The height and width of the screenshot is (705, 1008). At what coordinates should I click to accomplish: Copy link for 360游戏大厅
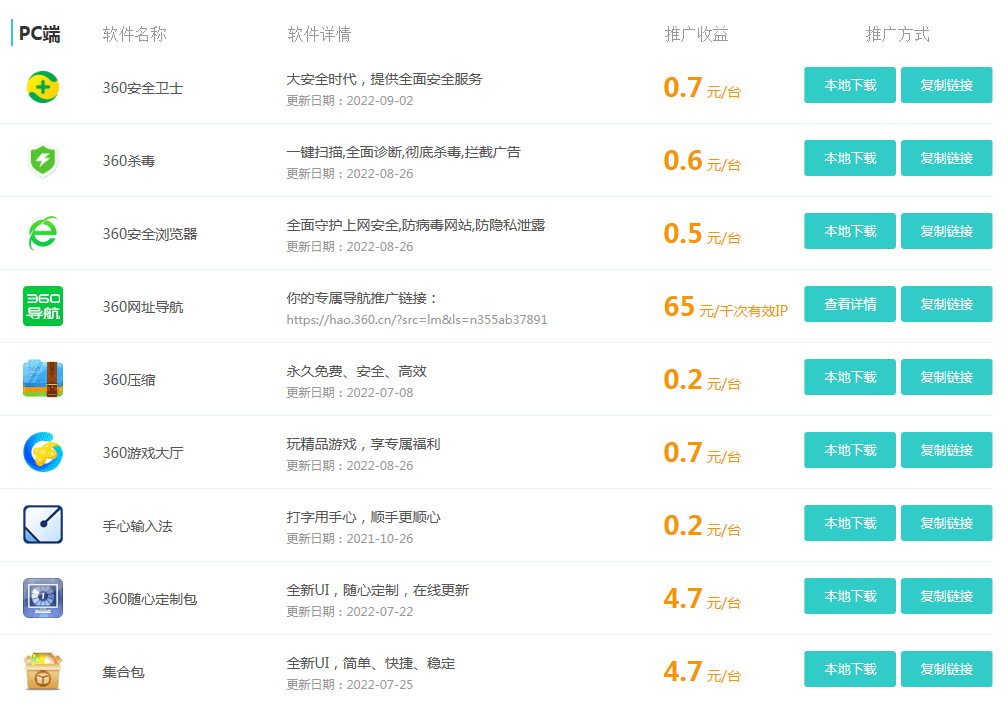click(946, 450)
